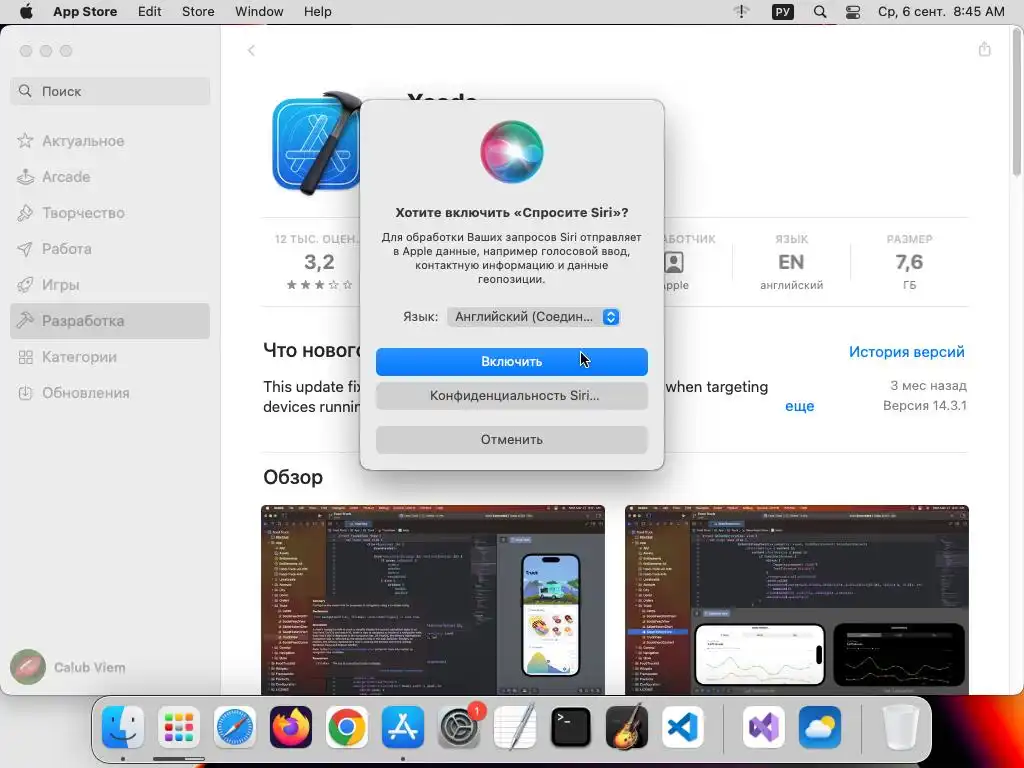Open the Window menu
The image size is (1024, 768).
259,12
